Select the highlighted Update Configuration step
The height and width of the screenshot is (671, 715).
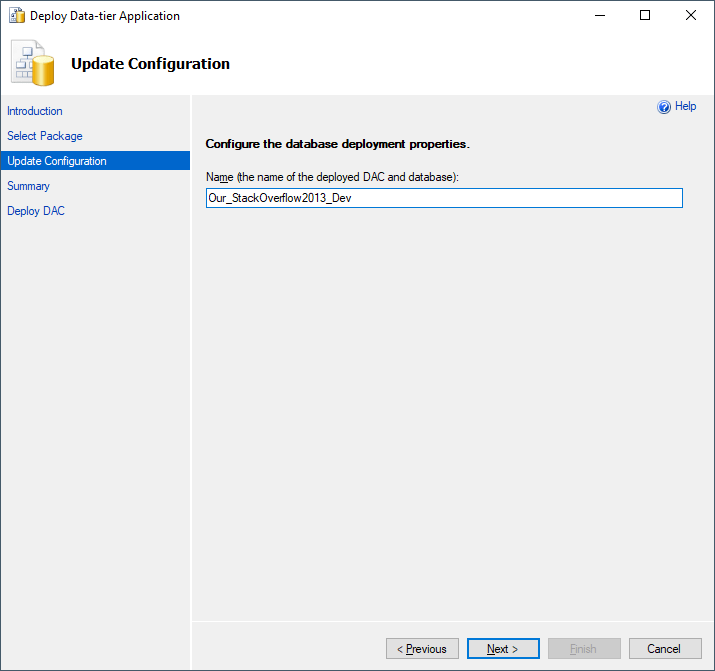point(57,161)
